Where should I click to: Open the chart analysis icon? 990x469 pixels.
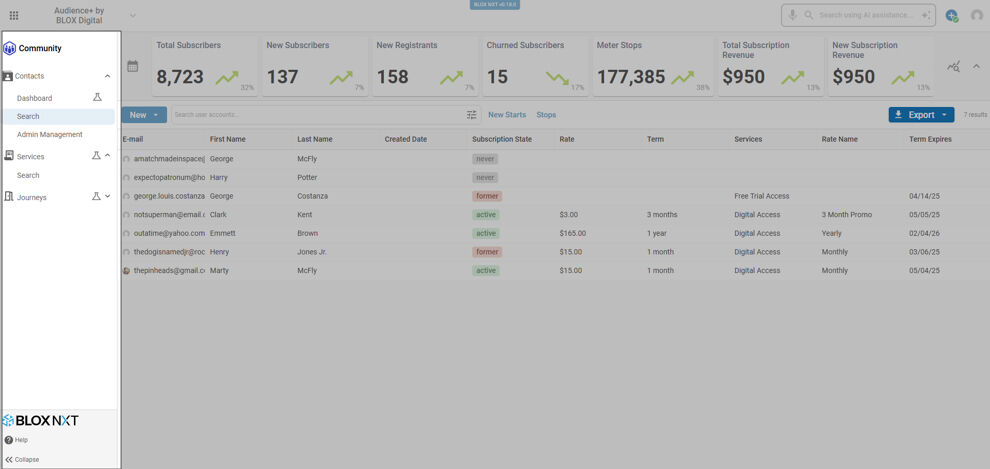(x=953, y=67)
